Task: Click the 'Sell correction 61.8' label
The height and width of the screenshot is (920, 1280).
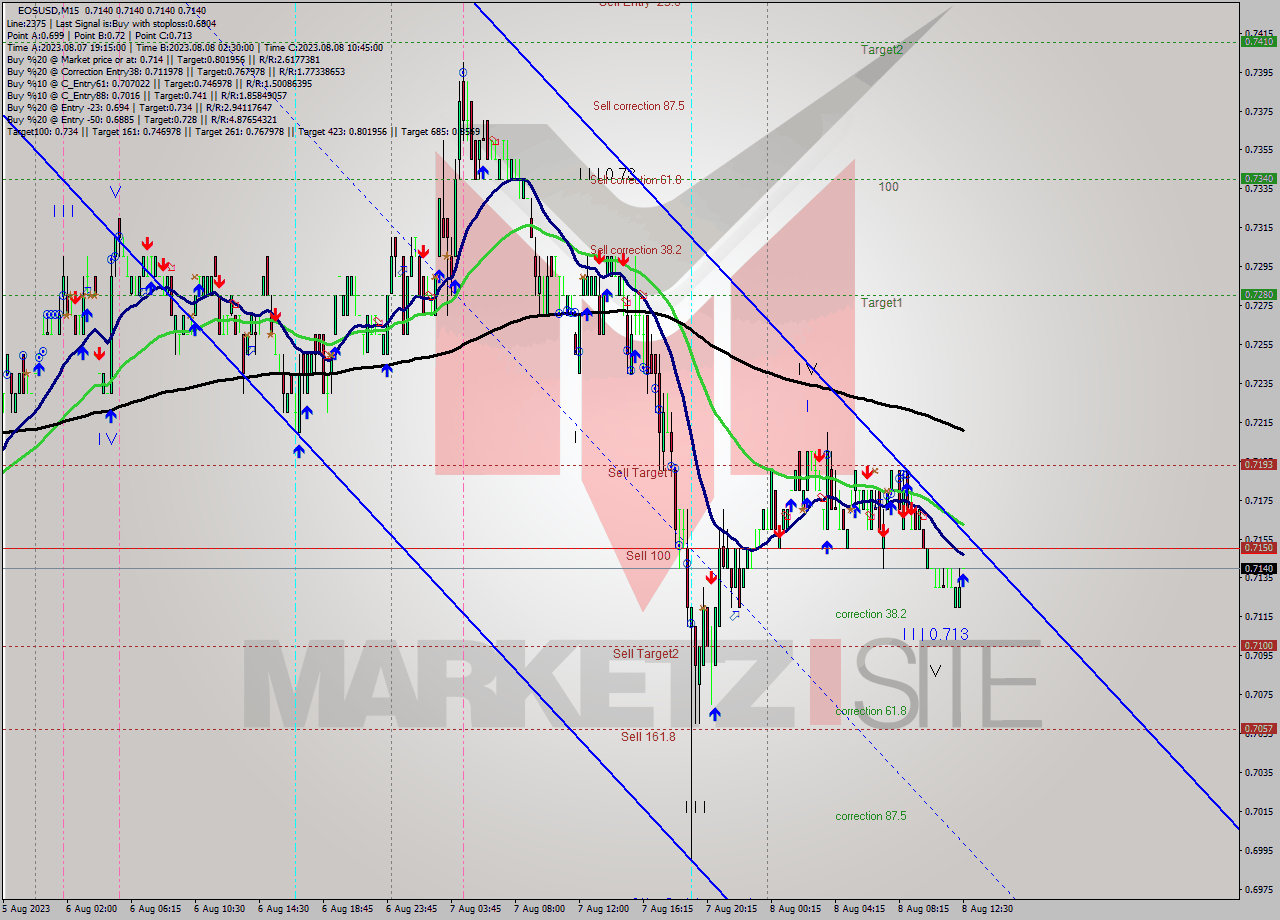Action: click(636, 180)
